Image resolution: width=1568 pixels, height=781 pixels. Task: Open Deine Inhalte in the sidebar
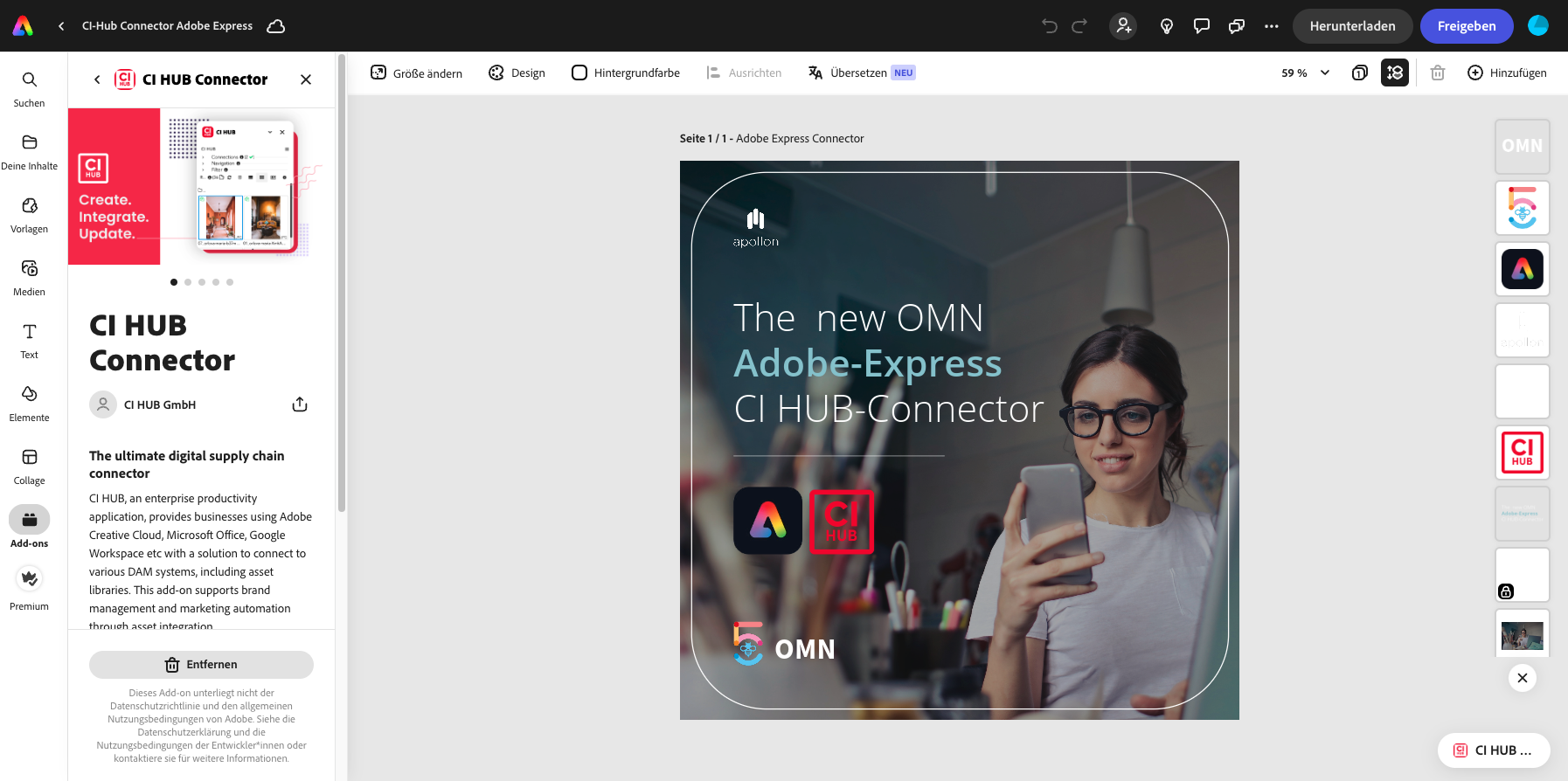[x=29, y=153]
